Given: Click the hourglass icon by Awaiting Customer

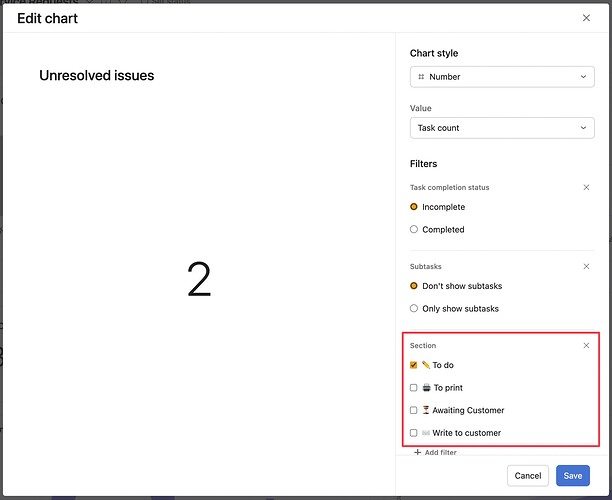Looking at the screenshot, I should click(x=426, y=410).
